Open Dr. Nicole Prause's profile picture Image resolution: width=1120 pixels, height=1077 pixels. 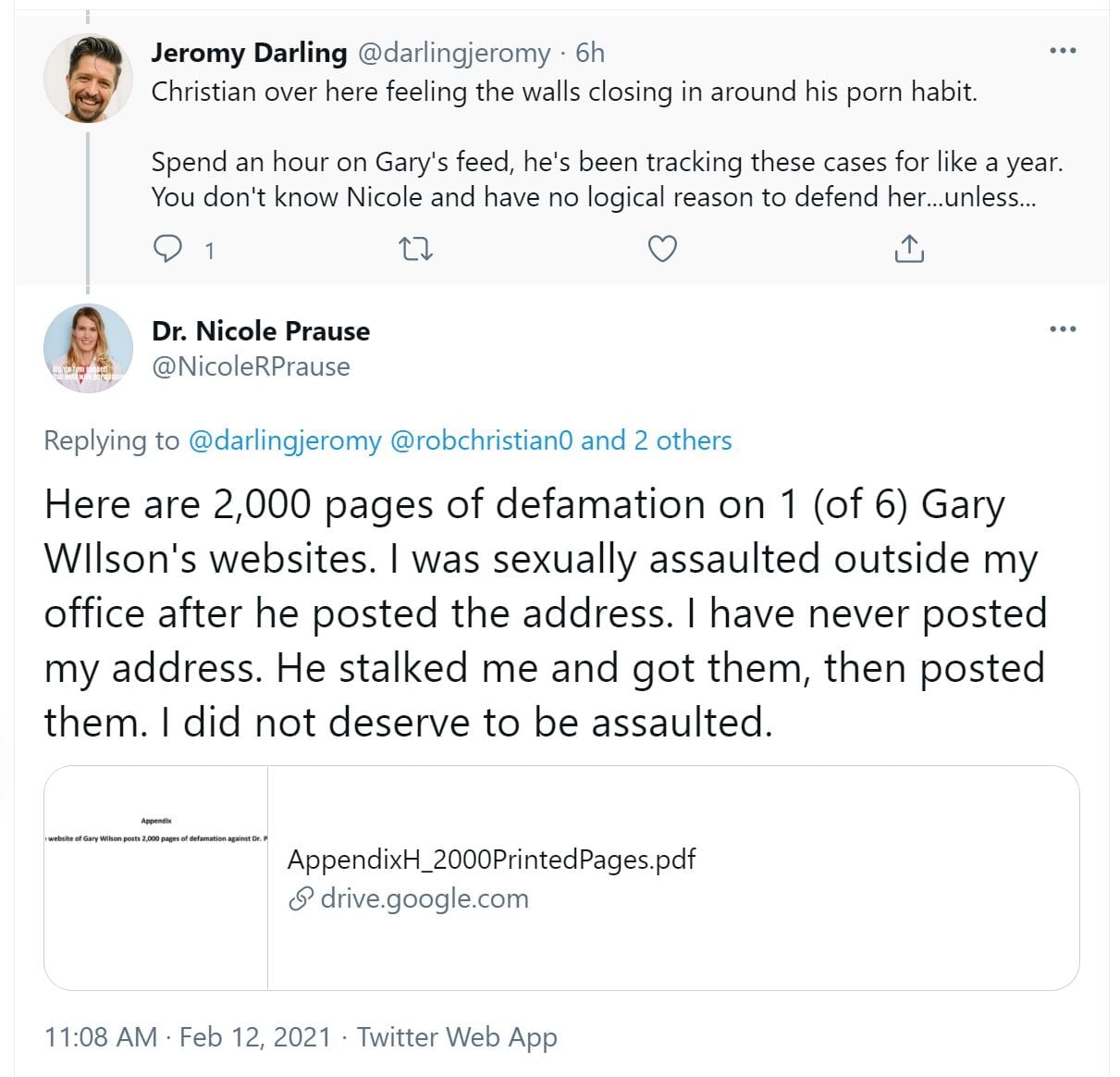pyautogui.click(x=88, y=349)
